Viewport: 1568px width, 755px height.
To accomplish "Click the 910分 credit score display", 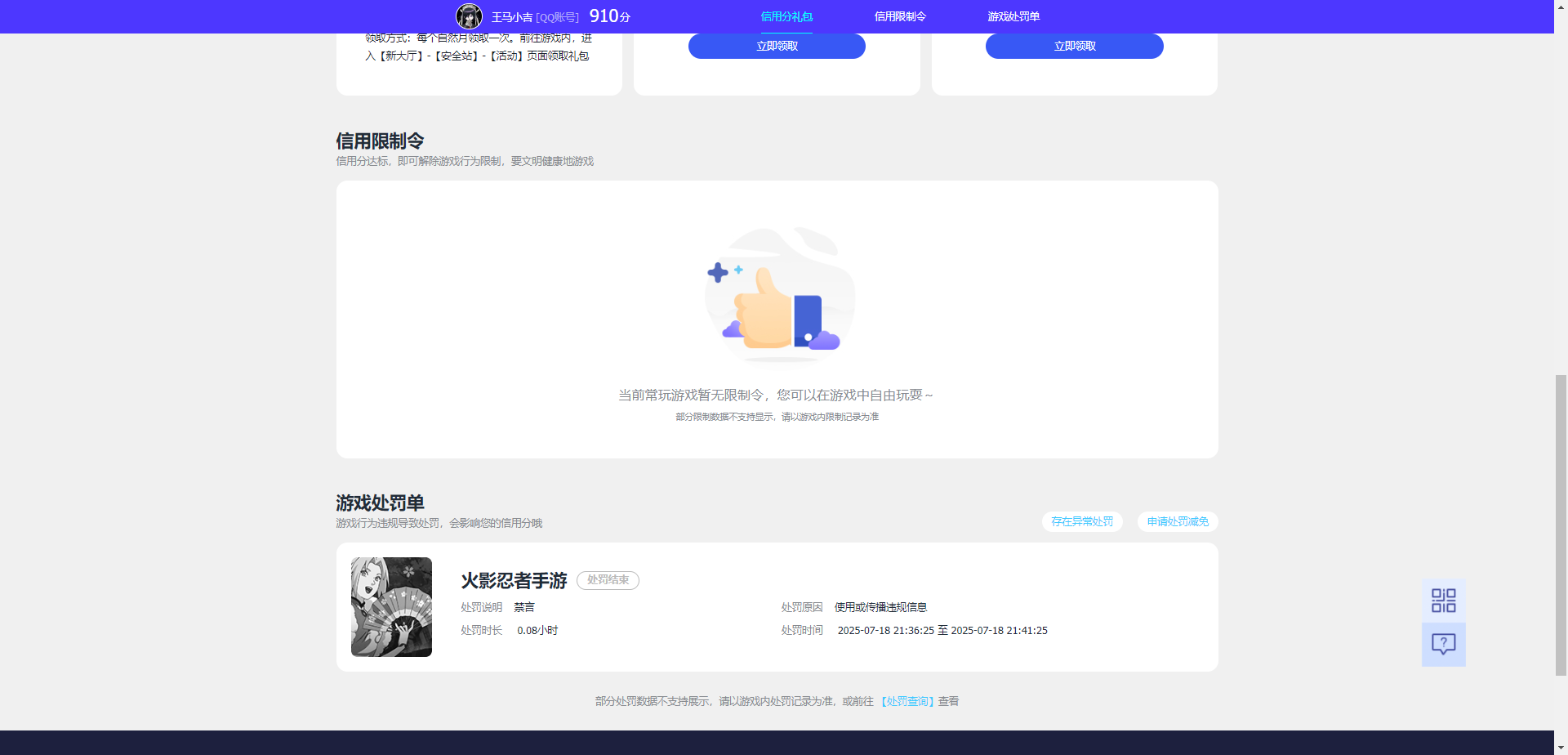I will [x=608, y=15].
